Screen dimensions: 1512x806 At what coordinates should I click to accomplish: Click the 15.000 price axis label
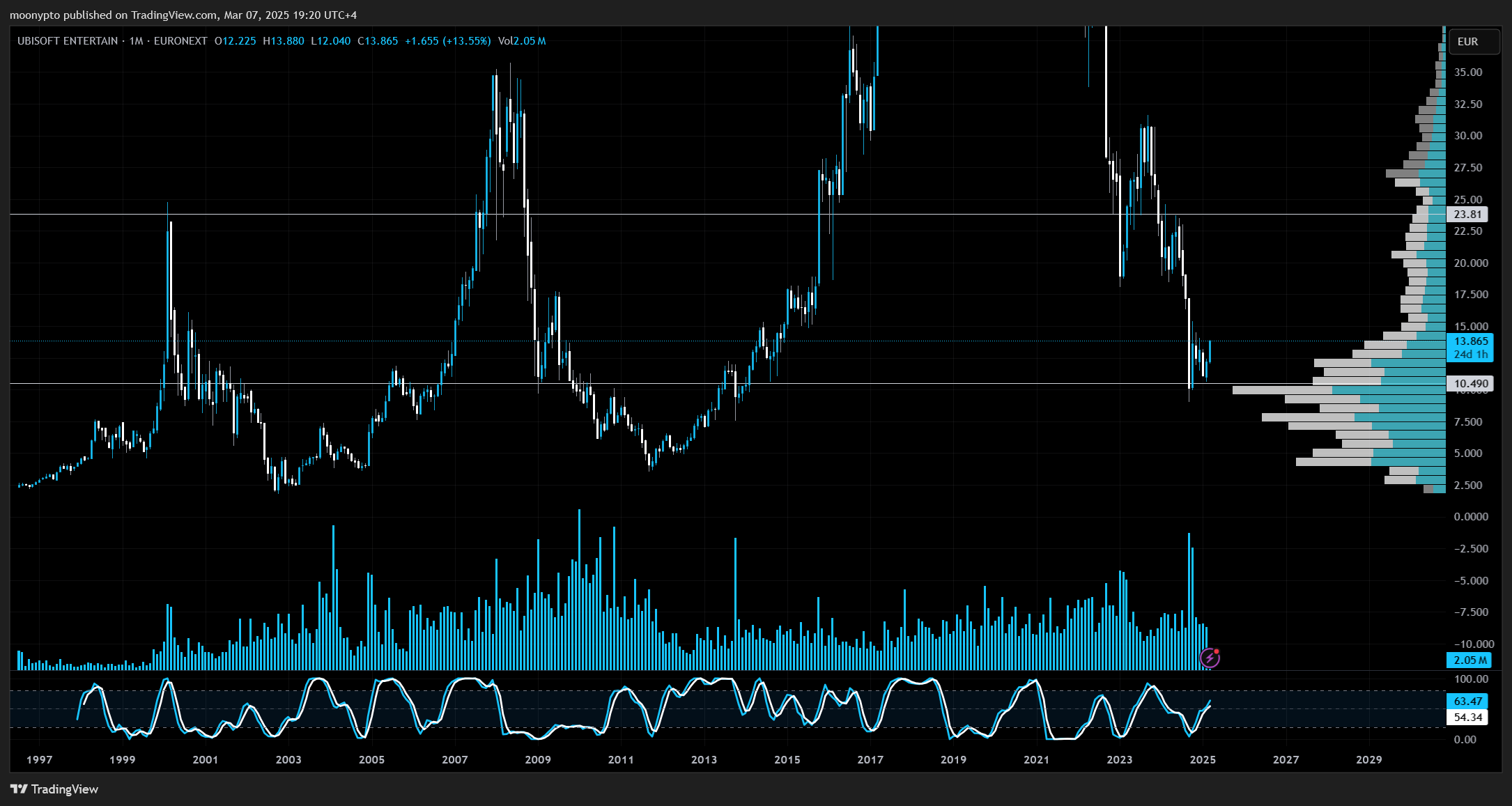[1471, 327]
